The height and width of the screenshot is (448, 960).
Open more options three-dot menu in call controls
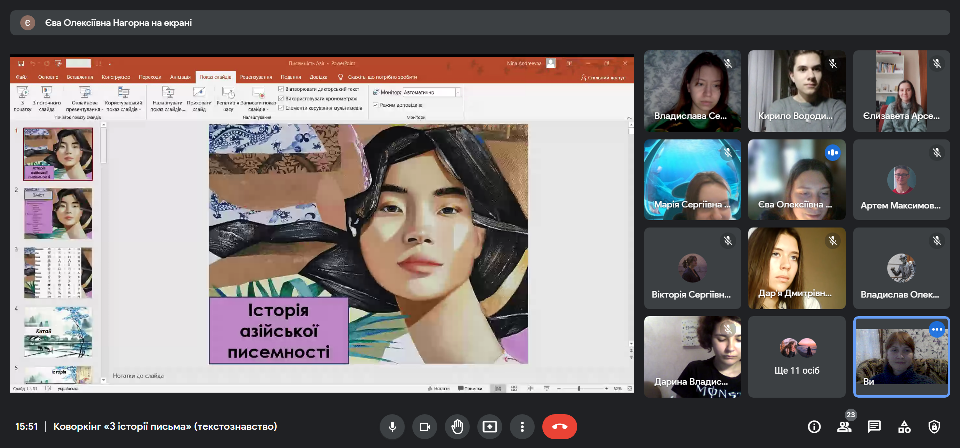click(x=521, y=427)
